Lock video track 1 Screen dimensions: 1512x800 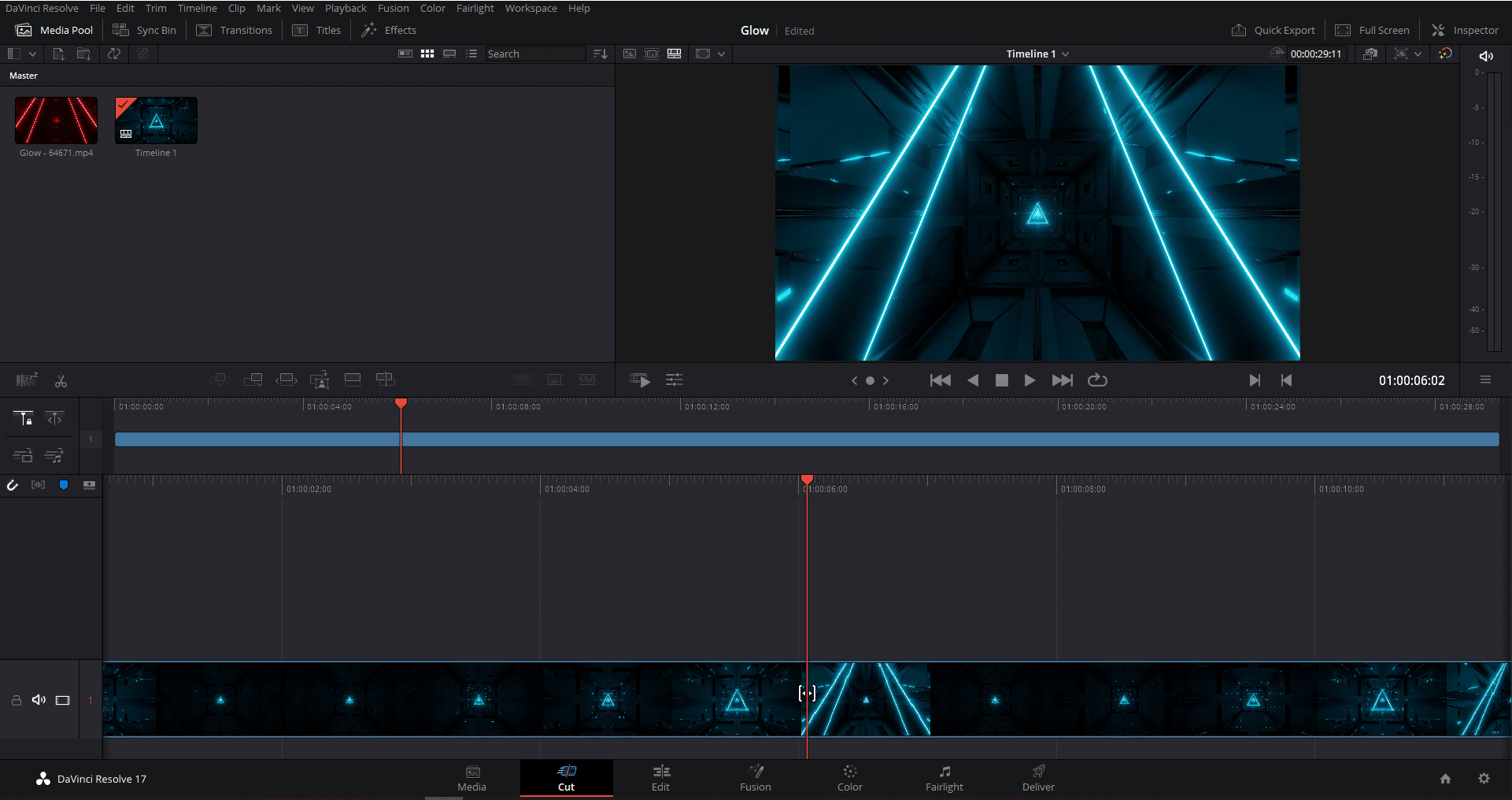point(16,700)
